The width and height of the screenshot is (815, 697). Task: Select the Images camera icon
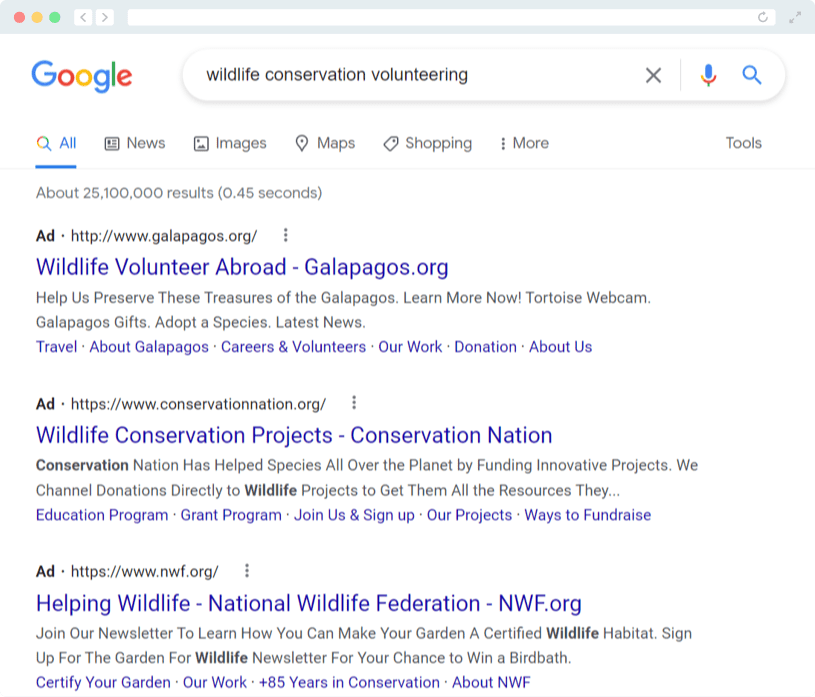[200, 143]
